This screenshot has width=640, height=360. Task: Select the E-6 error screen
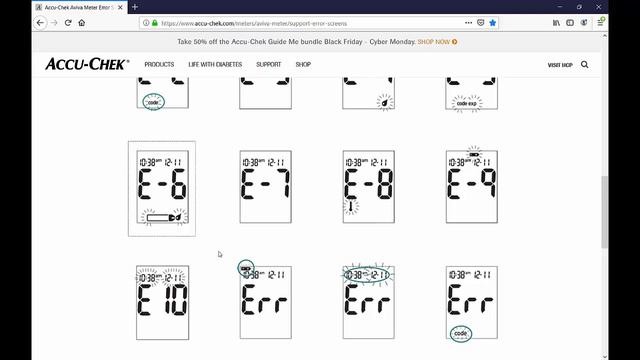162,189
